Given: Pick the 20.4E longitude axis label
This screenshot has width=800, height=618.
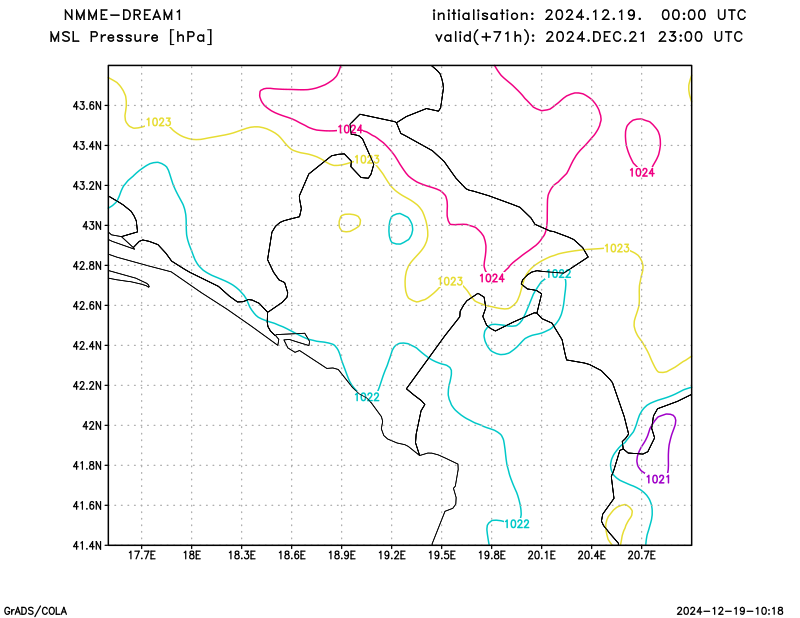Looking at the screenshot, I should coord(591,555).
